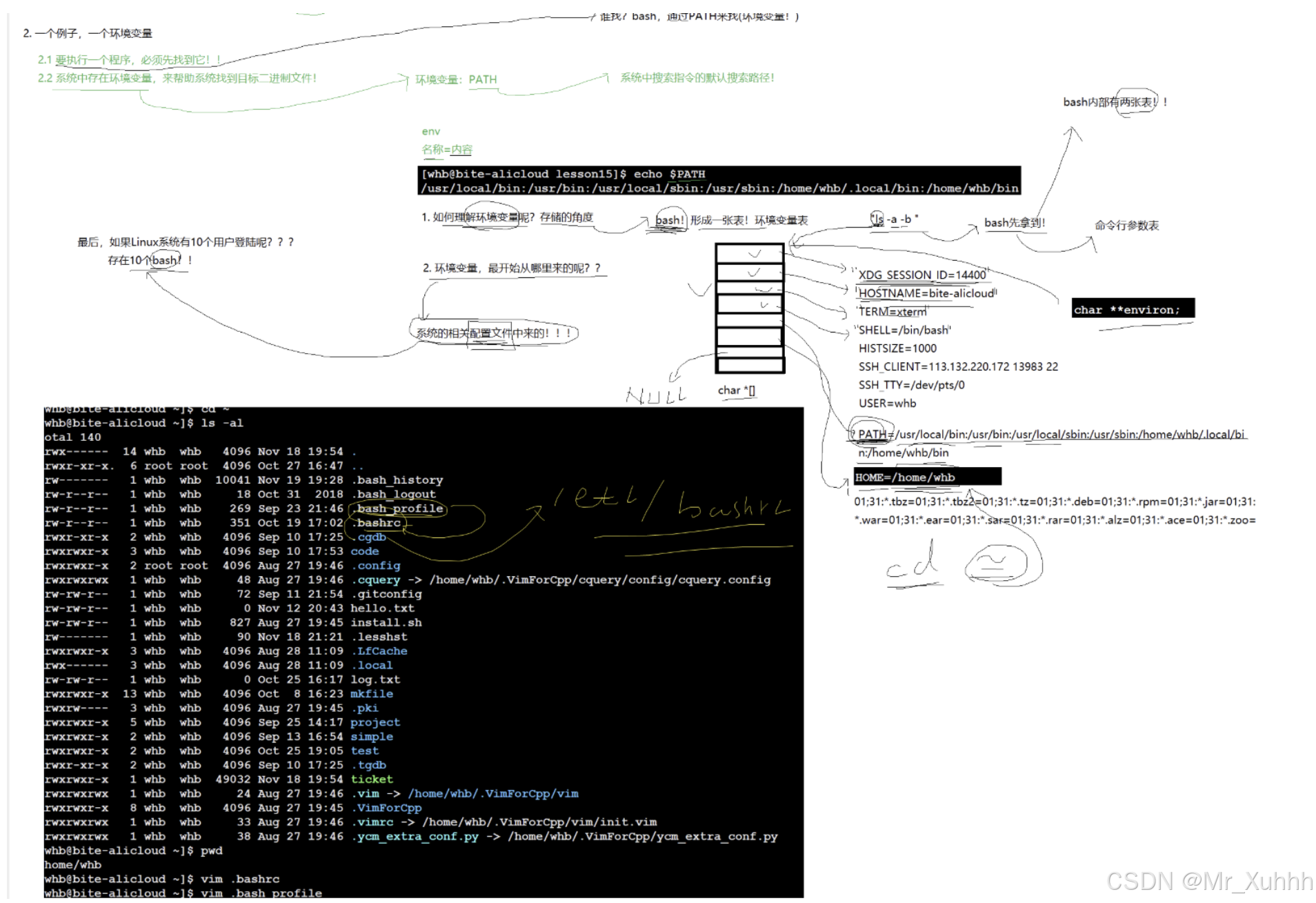Click the 'char **environ;' code box
1316x903 pixels.
coord(1133,309)
